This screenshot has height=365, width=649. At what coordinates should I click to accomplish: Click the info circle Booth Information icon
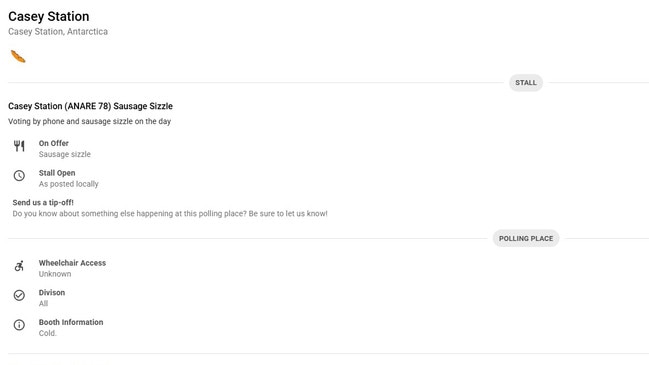click(x=19, y=325)
